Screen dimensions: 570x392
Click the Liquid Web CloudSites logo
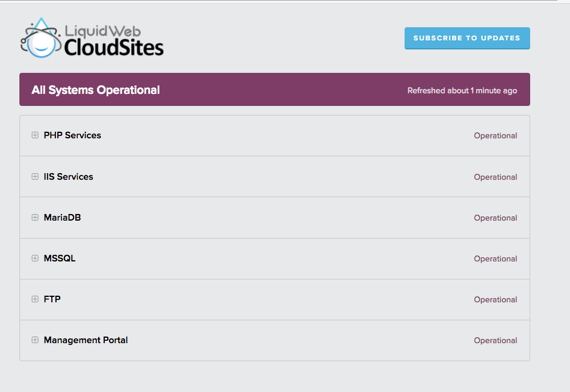[x=92, y=38]
